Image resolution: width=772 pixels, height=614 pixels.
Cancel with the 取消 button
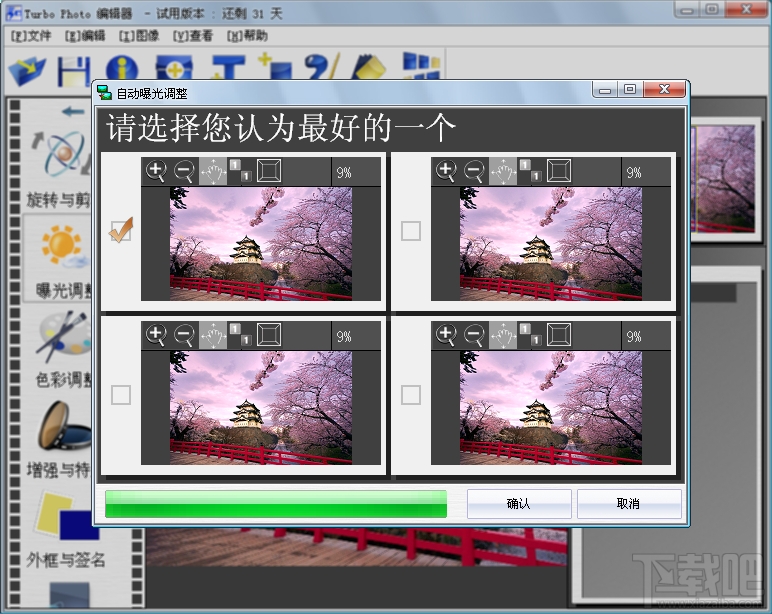(629, 503)
